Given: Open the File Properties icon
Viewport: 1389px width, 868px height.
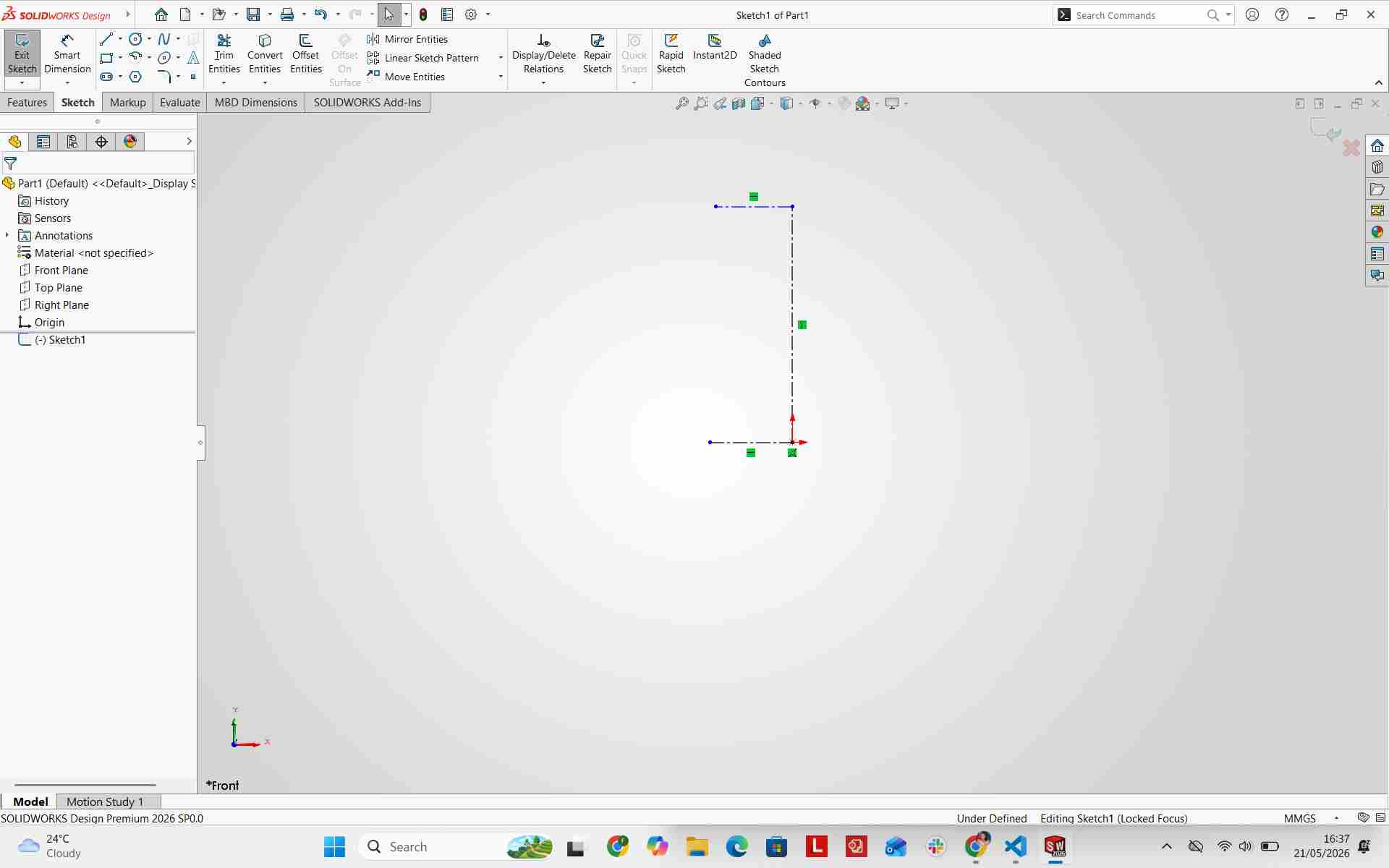Looking at the screenshot, I should coord(447,14).
